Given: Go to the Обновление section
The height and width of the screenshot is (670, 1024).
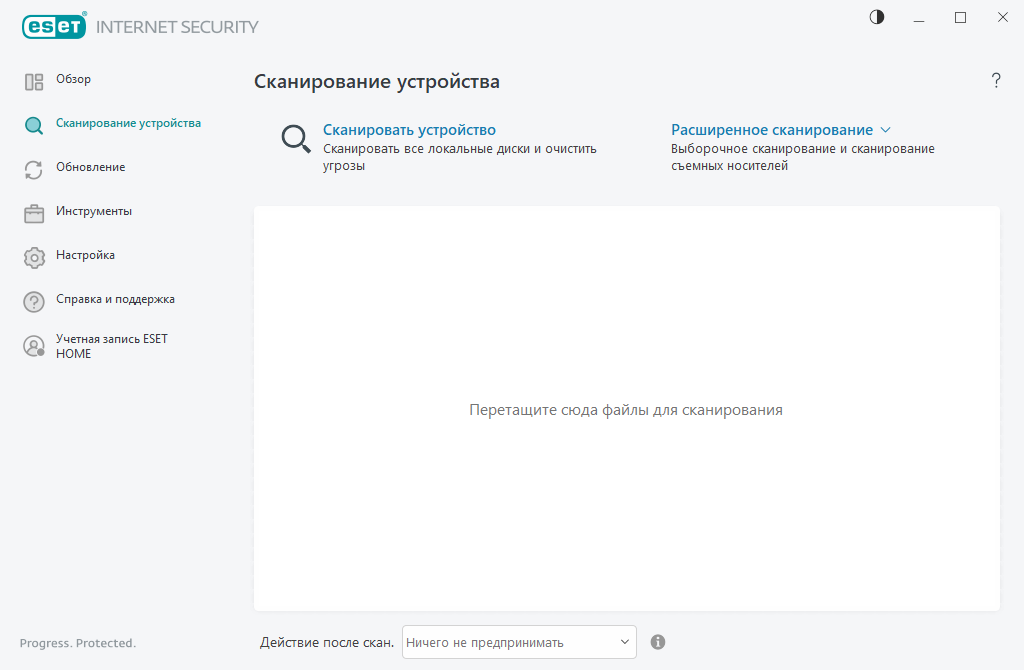Looking at the screenshot, I should pos(90,167).
